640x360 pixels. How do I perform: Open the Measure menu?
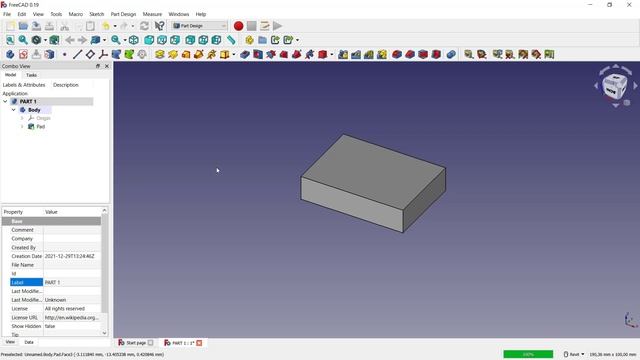[x=152, y=14]
